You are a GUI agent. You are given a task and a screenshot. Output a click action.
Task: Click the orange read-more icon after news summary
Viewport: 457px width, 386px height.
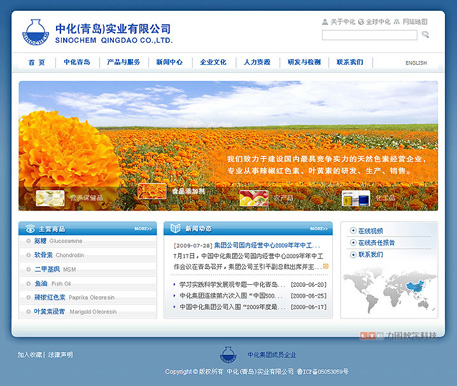pos(326,266)
